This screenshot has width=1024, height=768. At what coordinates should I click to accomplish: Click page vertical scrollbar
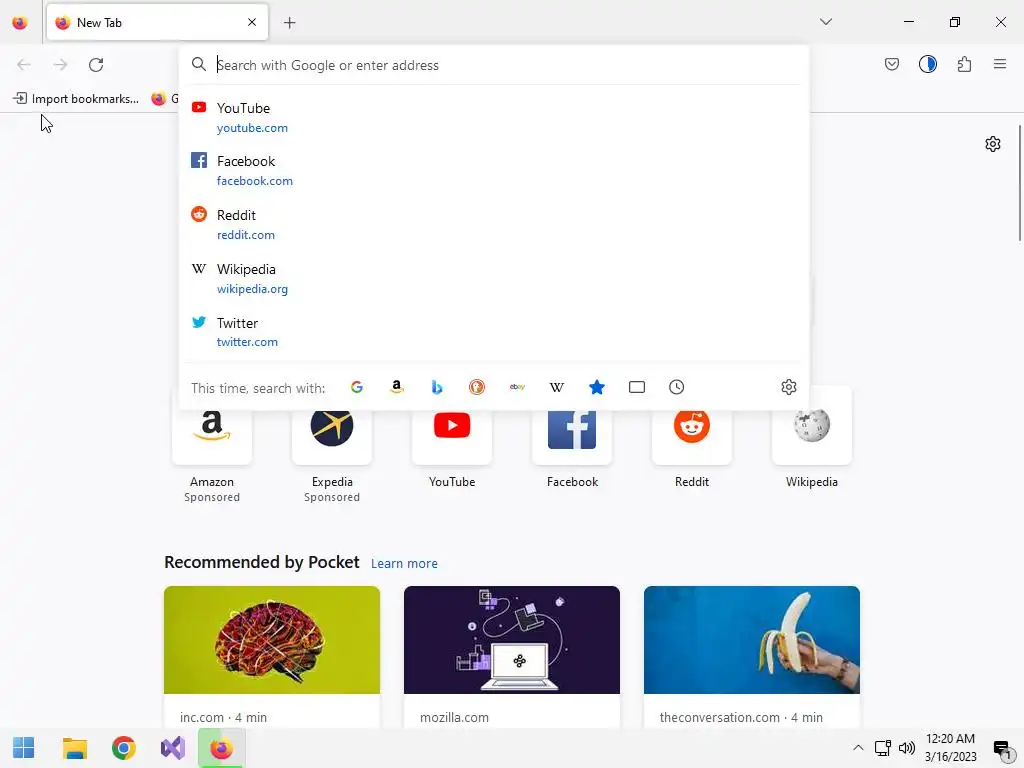pos(1019,183)
